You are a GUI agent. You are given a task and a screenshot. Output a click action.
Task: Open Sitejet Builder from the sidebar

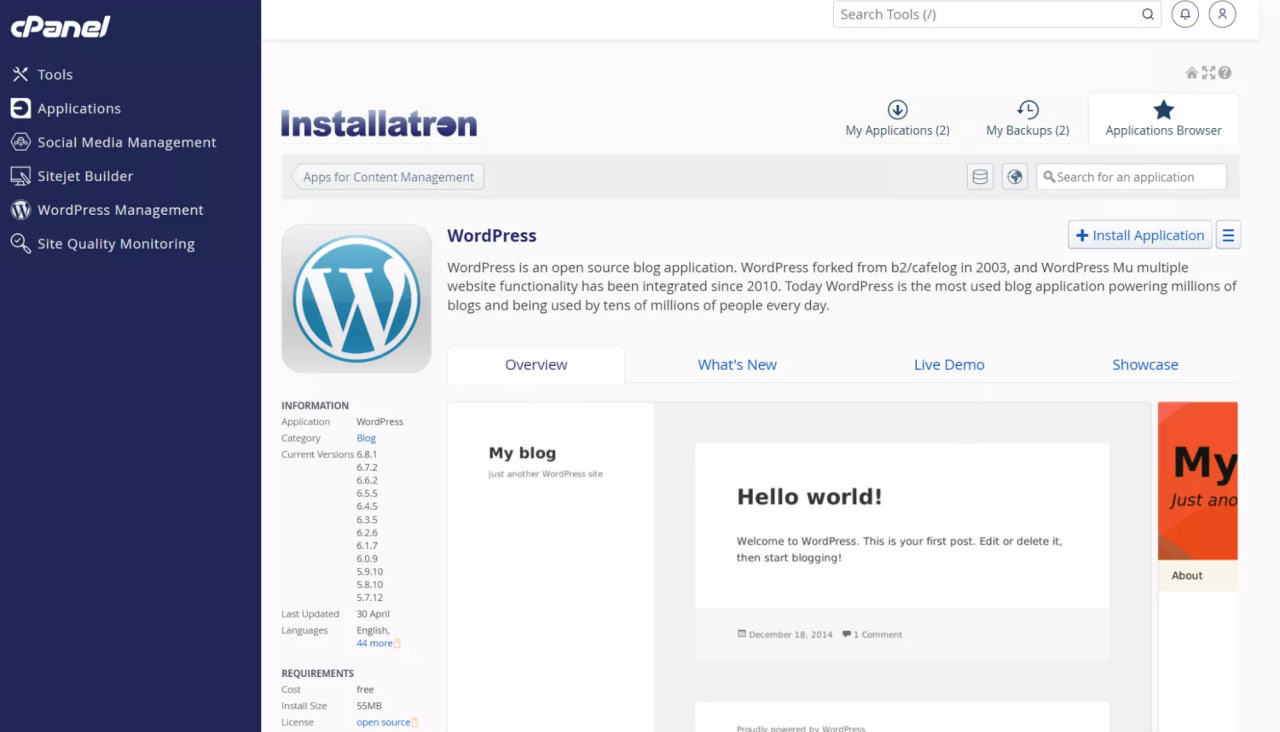84,176
